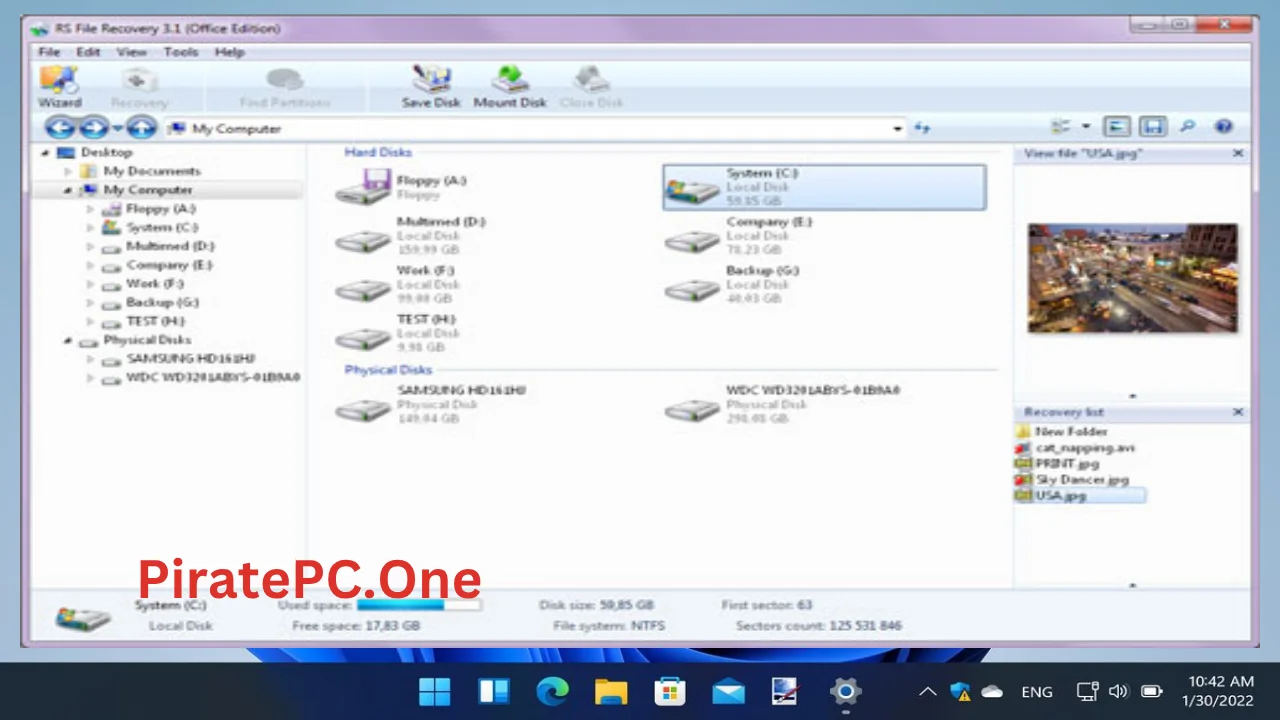Expand the Backup (G:) tree node
This screenshot has height=720, width=1280.
91,302
